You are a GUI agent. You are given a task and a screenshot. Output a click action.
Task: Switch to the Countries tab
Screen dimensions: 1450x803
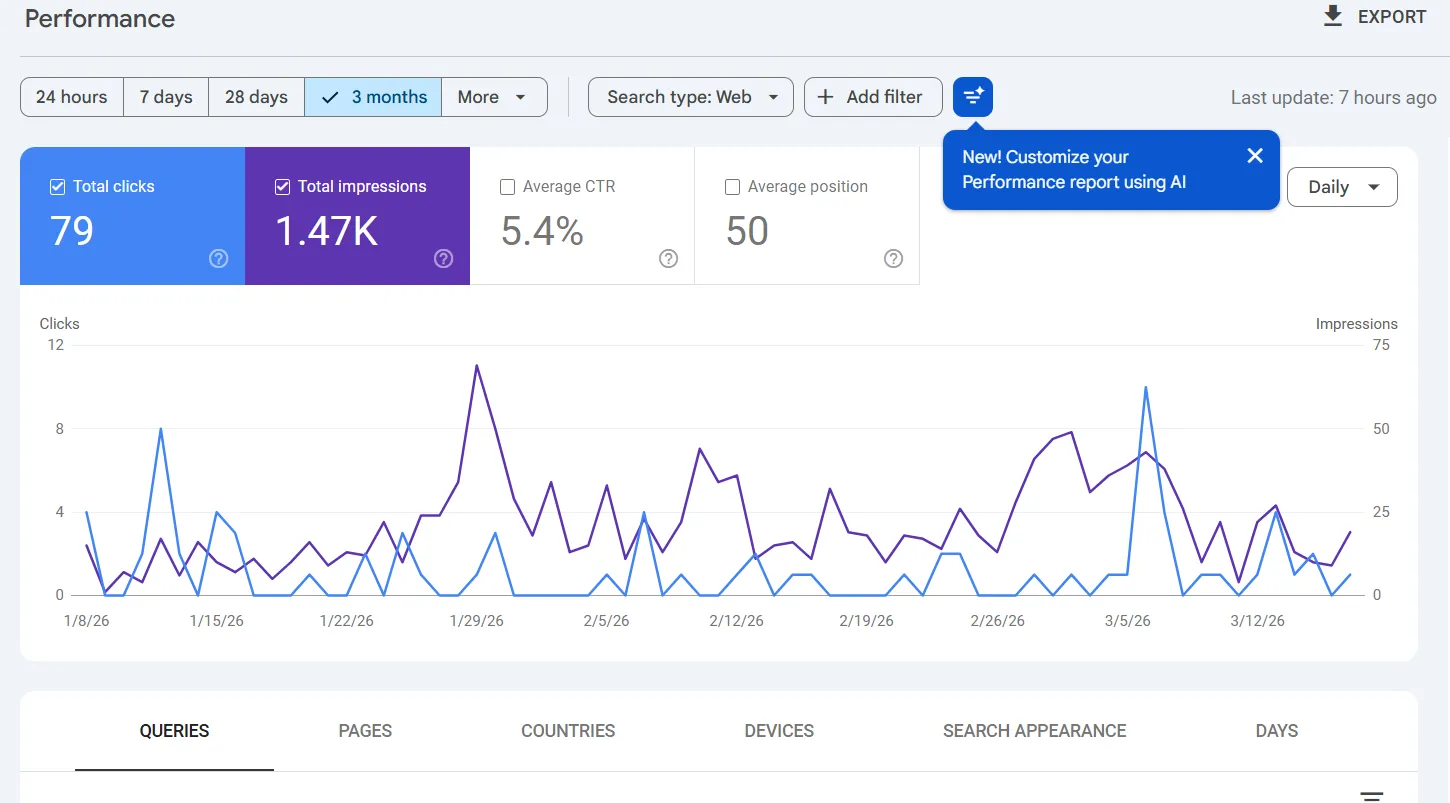click(x=568, y=731)
